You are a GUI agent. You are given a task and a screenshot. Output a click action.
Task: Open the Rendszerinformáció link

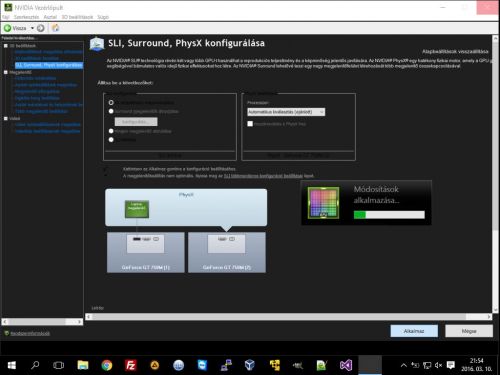coord(30,333)
